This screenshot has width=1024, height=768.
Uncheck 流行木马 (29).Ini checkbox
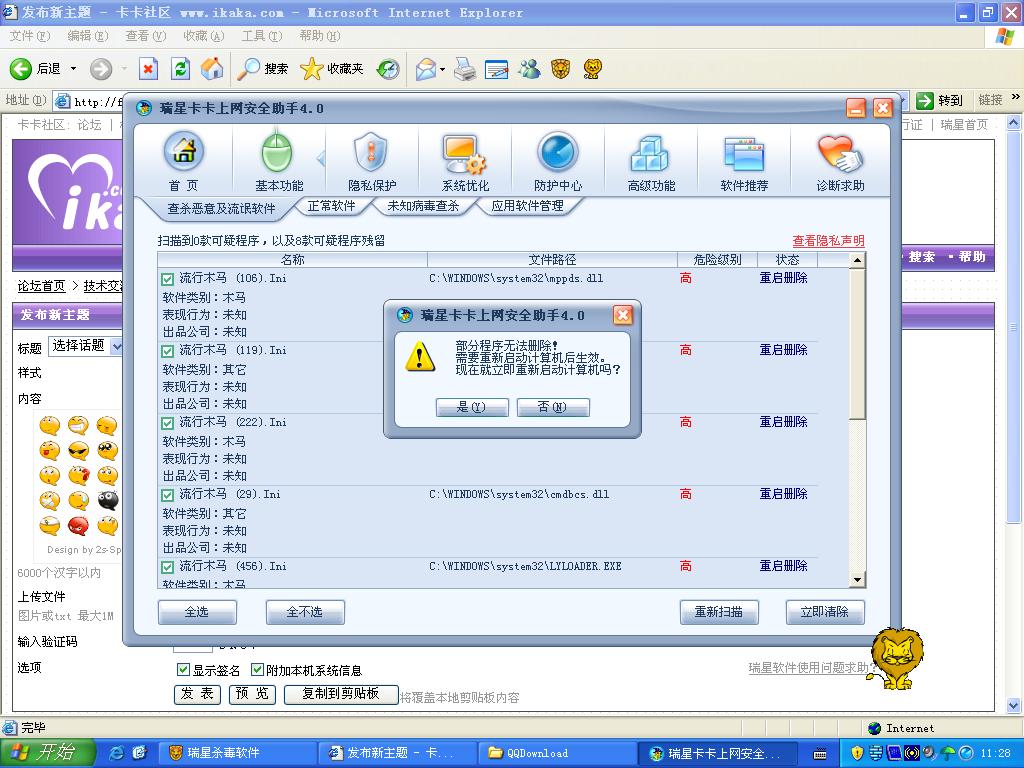(168, 495)
